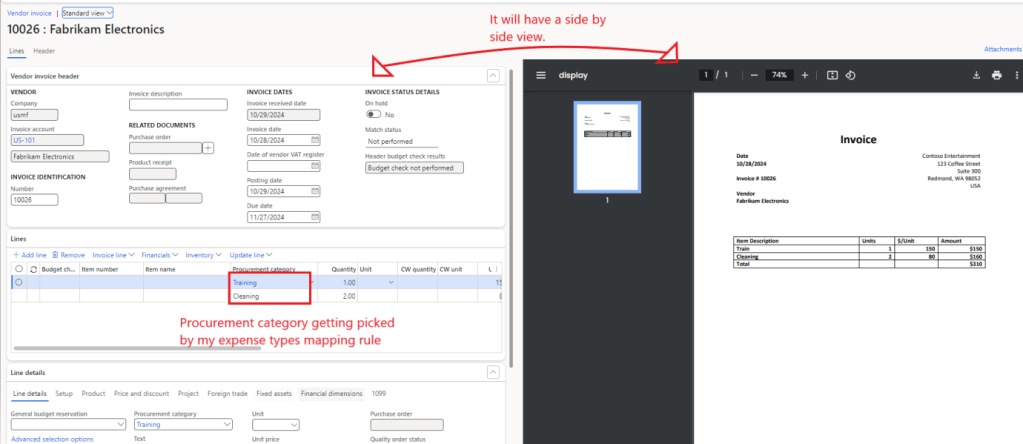
Task: Open the Invoice date calendar picker
Action: click(x=315, y=140)
